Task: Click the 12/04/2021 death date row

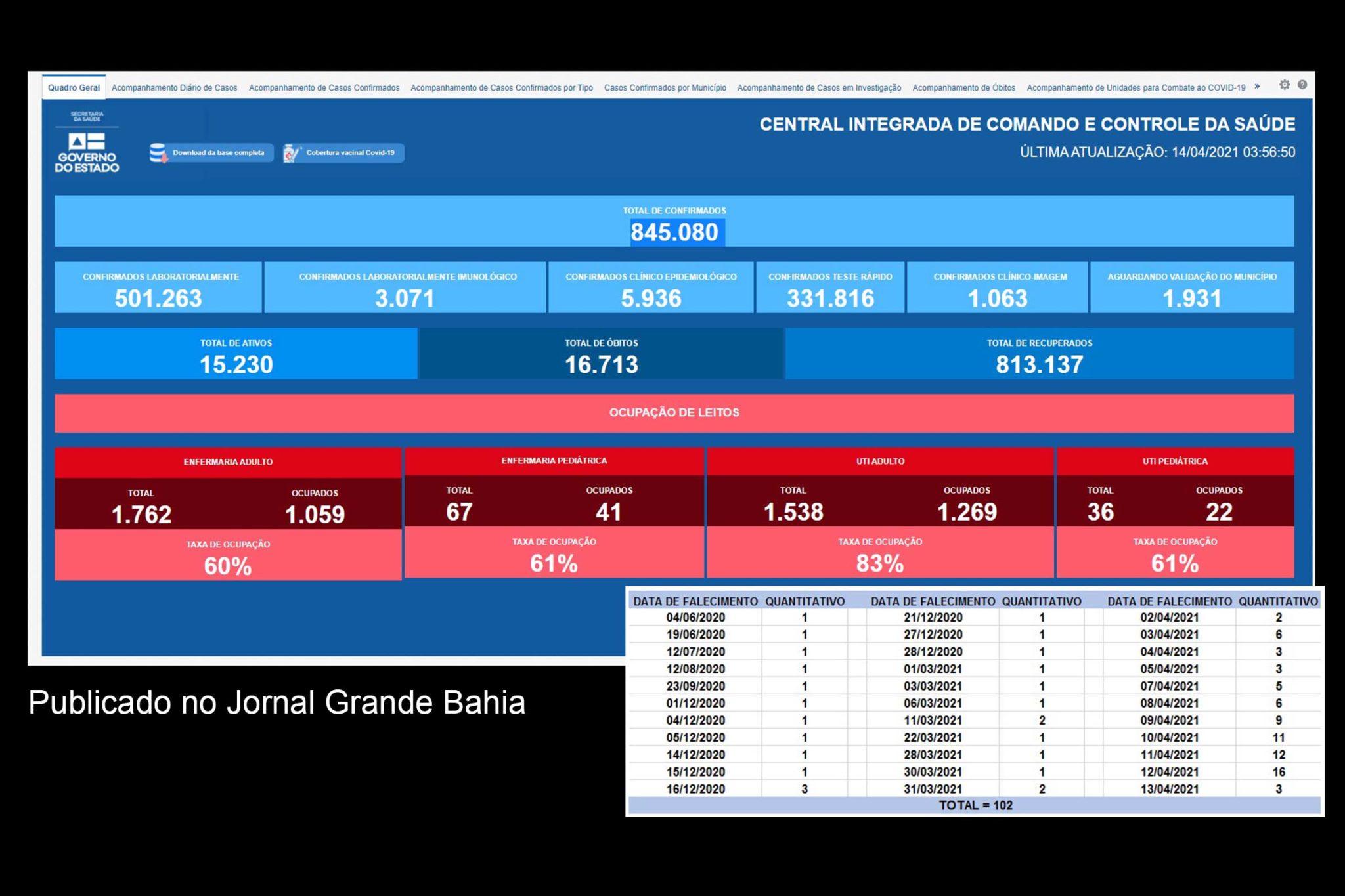Action: tap(1212, 772)
